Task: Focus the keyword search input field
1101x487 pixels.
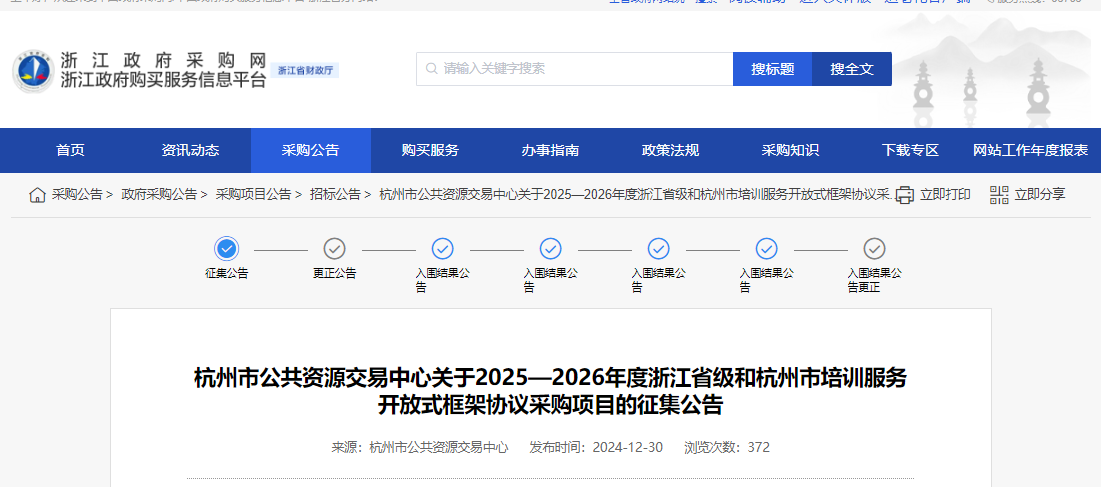Action: click(x=580, y=69)
